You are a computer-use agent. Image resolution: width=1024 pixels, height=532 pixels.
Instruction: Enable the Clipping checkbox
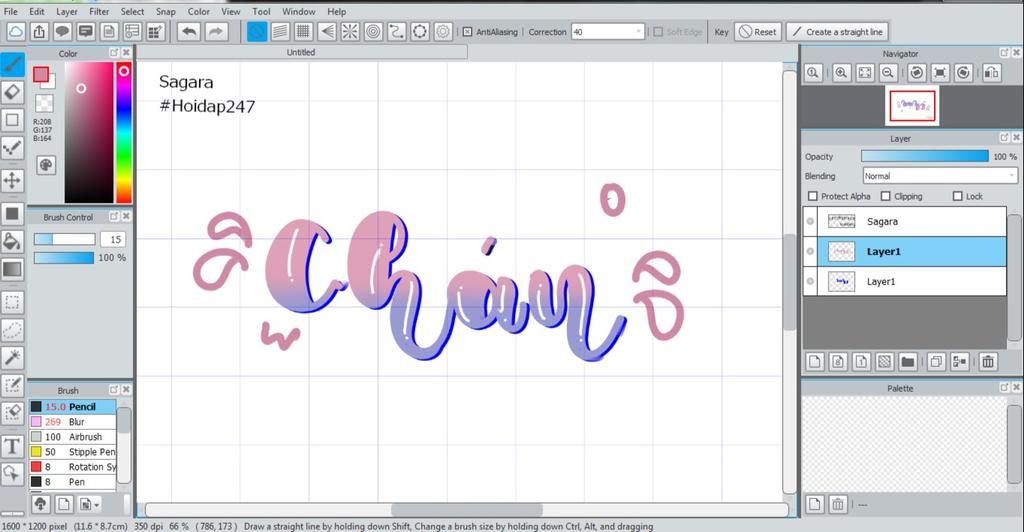(886, 196)
